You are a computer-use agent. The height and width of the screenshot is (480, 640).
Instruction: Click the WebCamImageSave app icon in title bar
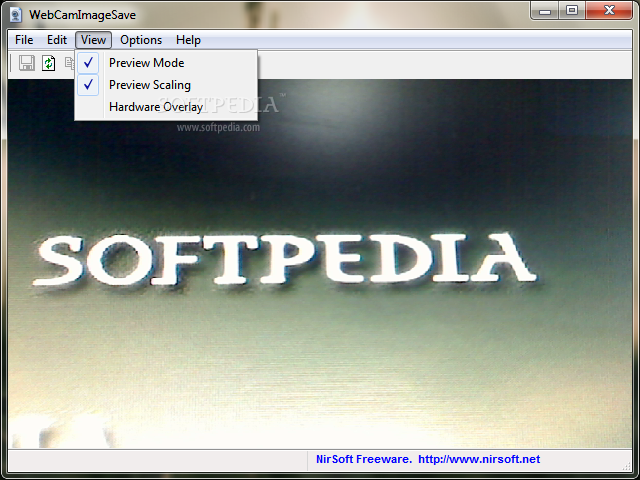[x=16, y=15]
